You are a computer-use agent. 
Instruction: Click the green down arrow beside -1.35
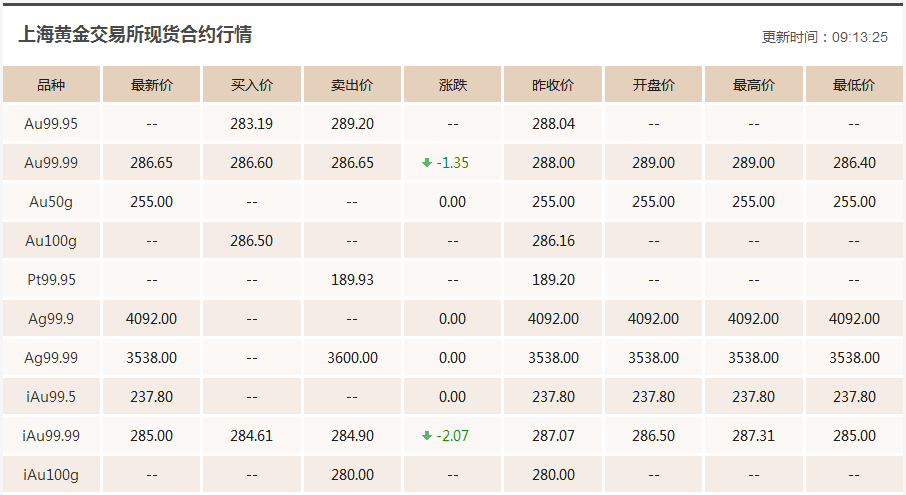427,163
